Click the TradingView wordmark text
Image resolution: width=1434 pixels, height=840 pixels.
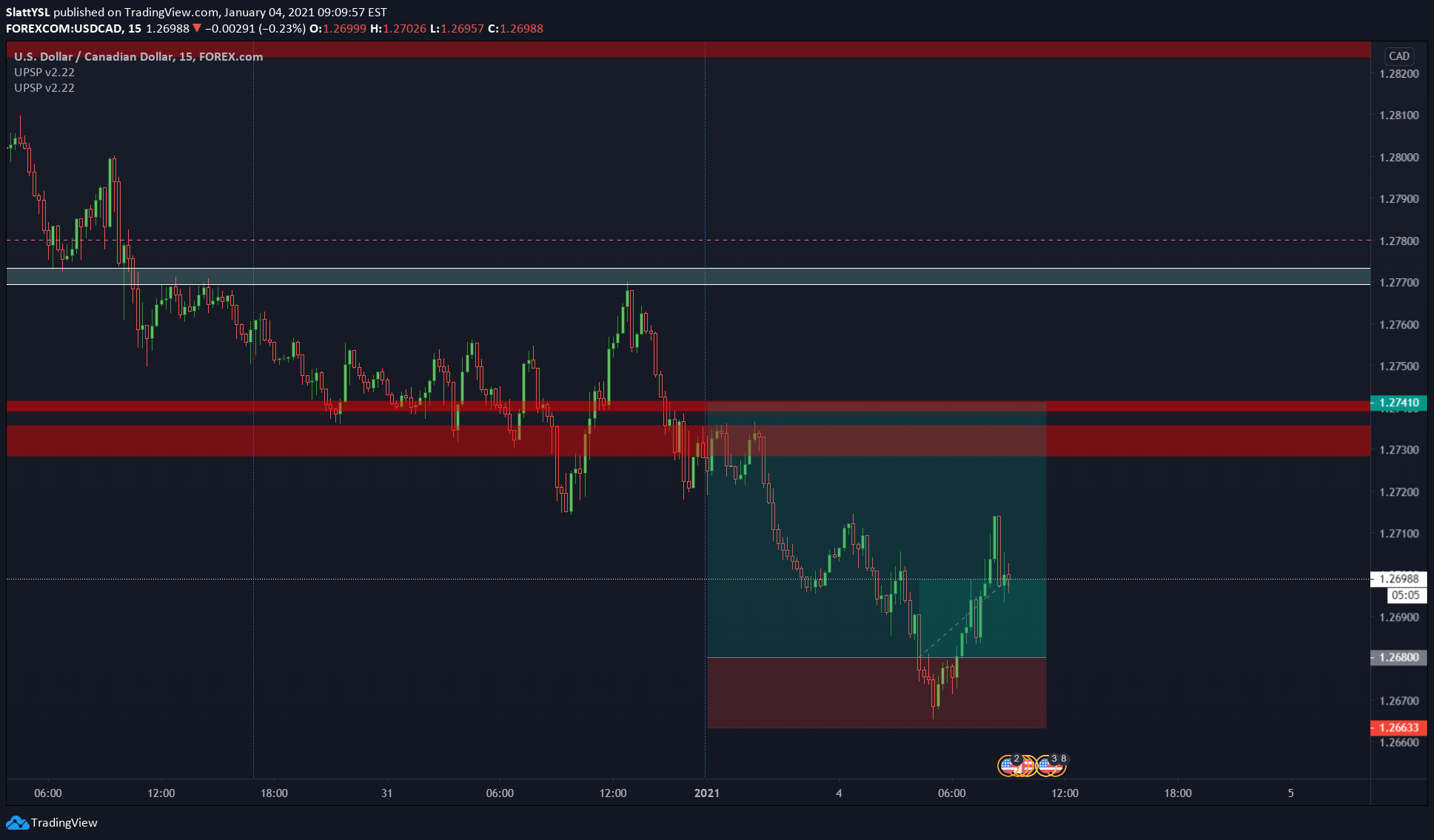[x=64, y=822]
